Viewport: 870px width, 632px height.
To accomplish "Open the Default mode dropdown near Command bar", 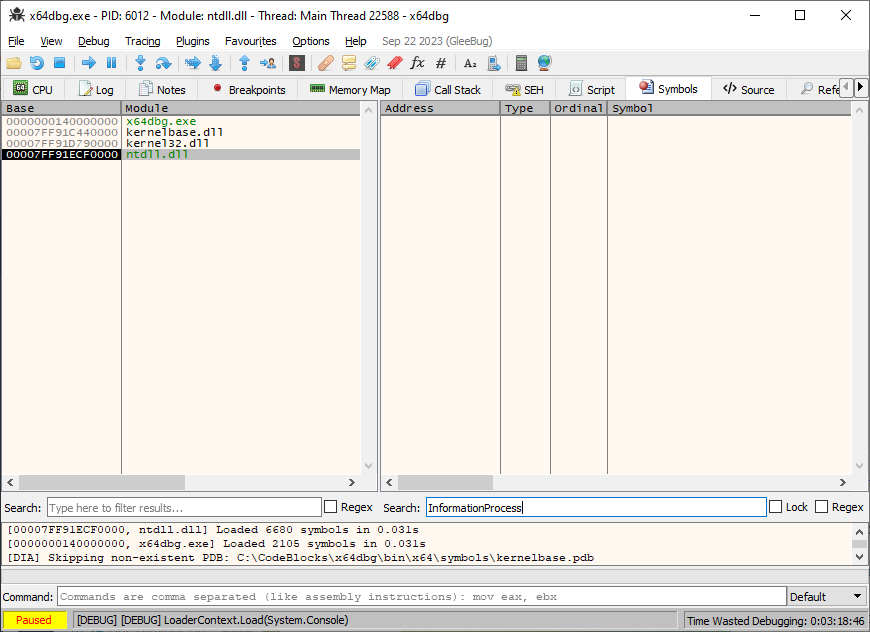I will pos(825,596).
